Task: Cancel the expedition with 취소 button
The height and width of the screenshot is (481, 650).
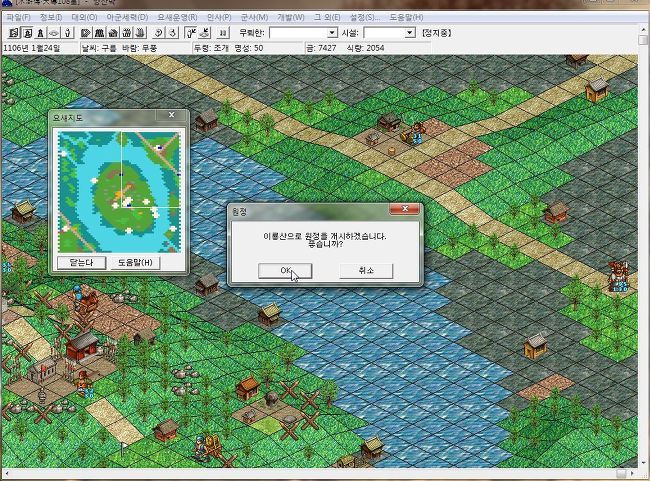Action: 366,271
